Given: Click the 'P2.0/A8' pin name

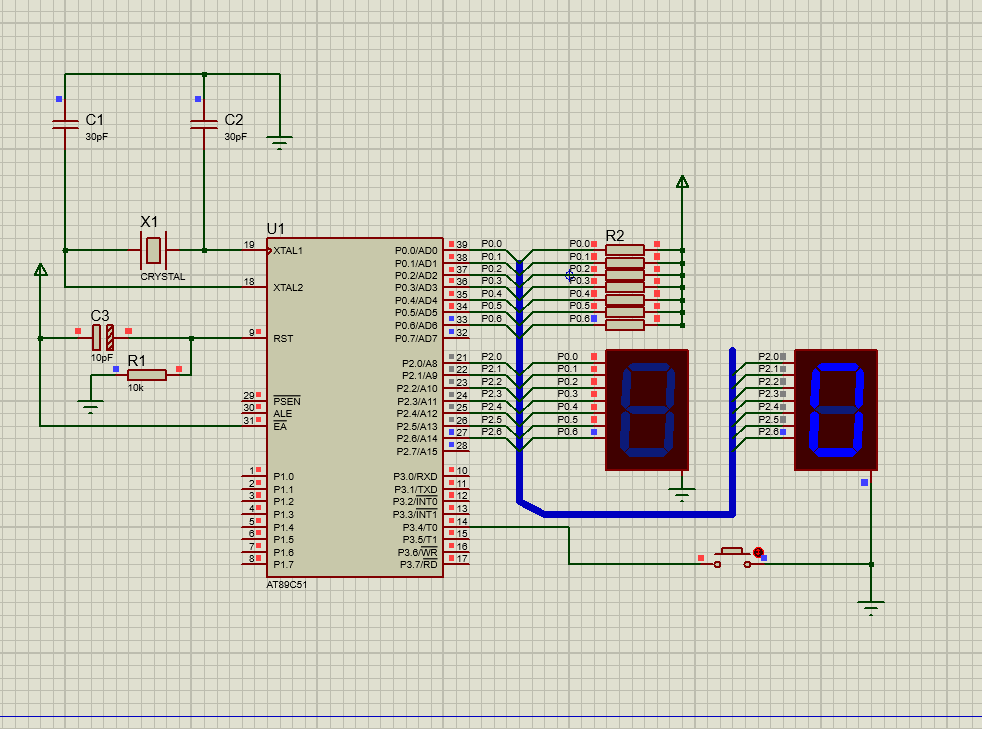Looking at the screenshot, I should [420, 363].
